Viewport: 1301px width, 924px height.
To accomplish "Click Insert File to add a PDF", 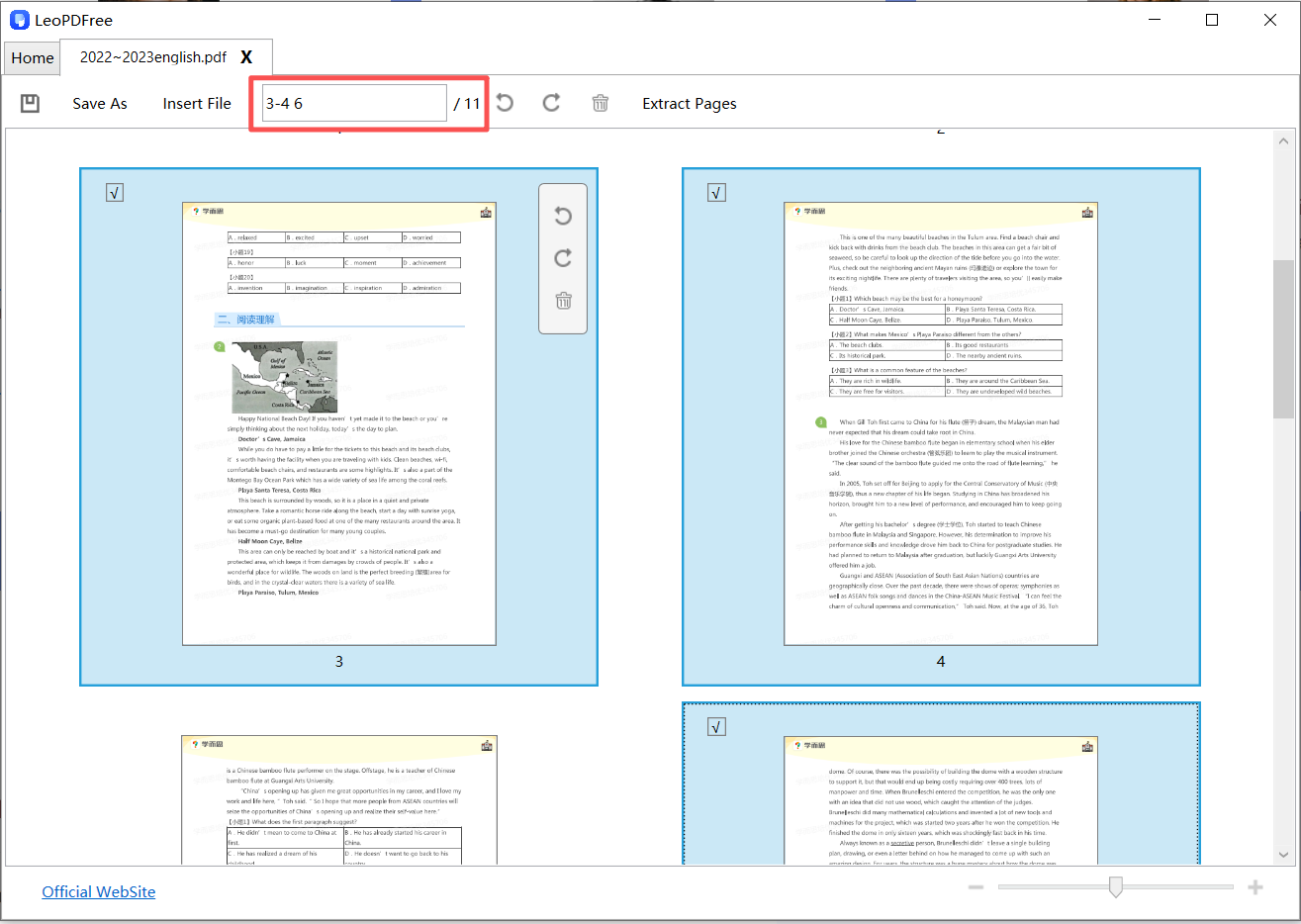I will [x=197, y=103].
